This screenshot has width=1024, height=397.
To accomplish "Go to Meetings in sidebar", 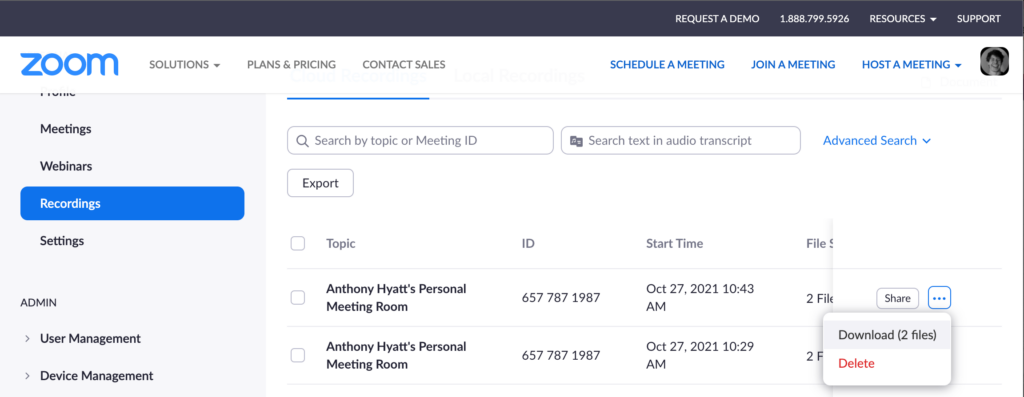I will click(x=65, y=129).
